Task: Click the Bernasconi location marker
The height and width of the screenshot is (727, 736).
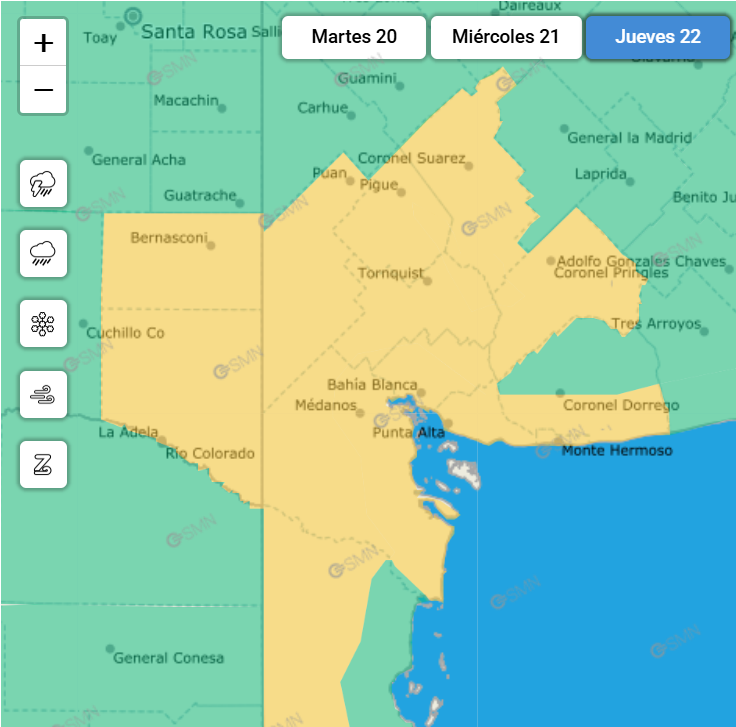Action: (x=210, y=245)
